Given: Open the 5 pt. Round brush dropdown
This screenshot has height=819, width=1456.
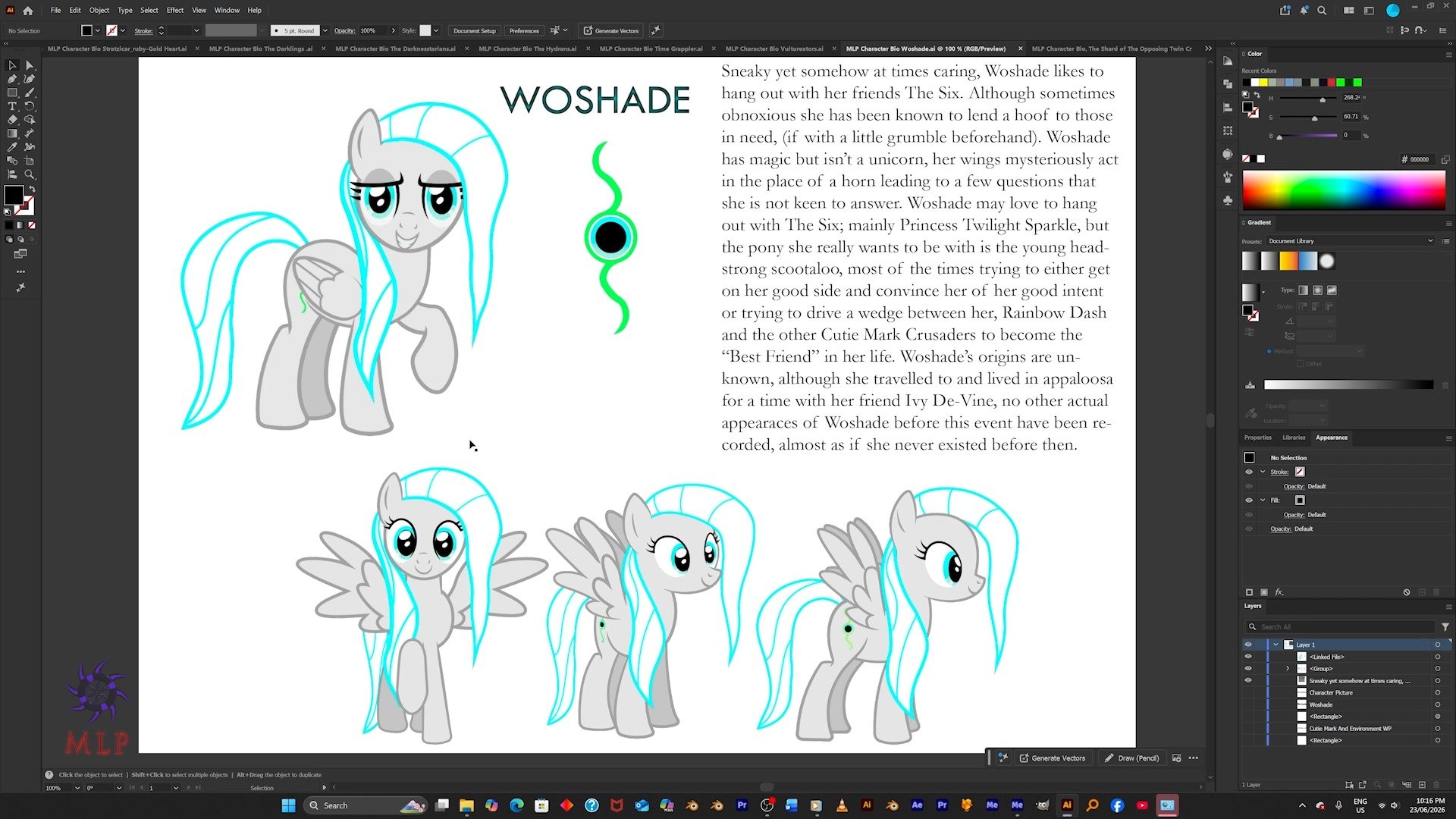Looking at the screenshot, I should [325, 31].
